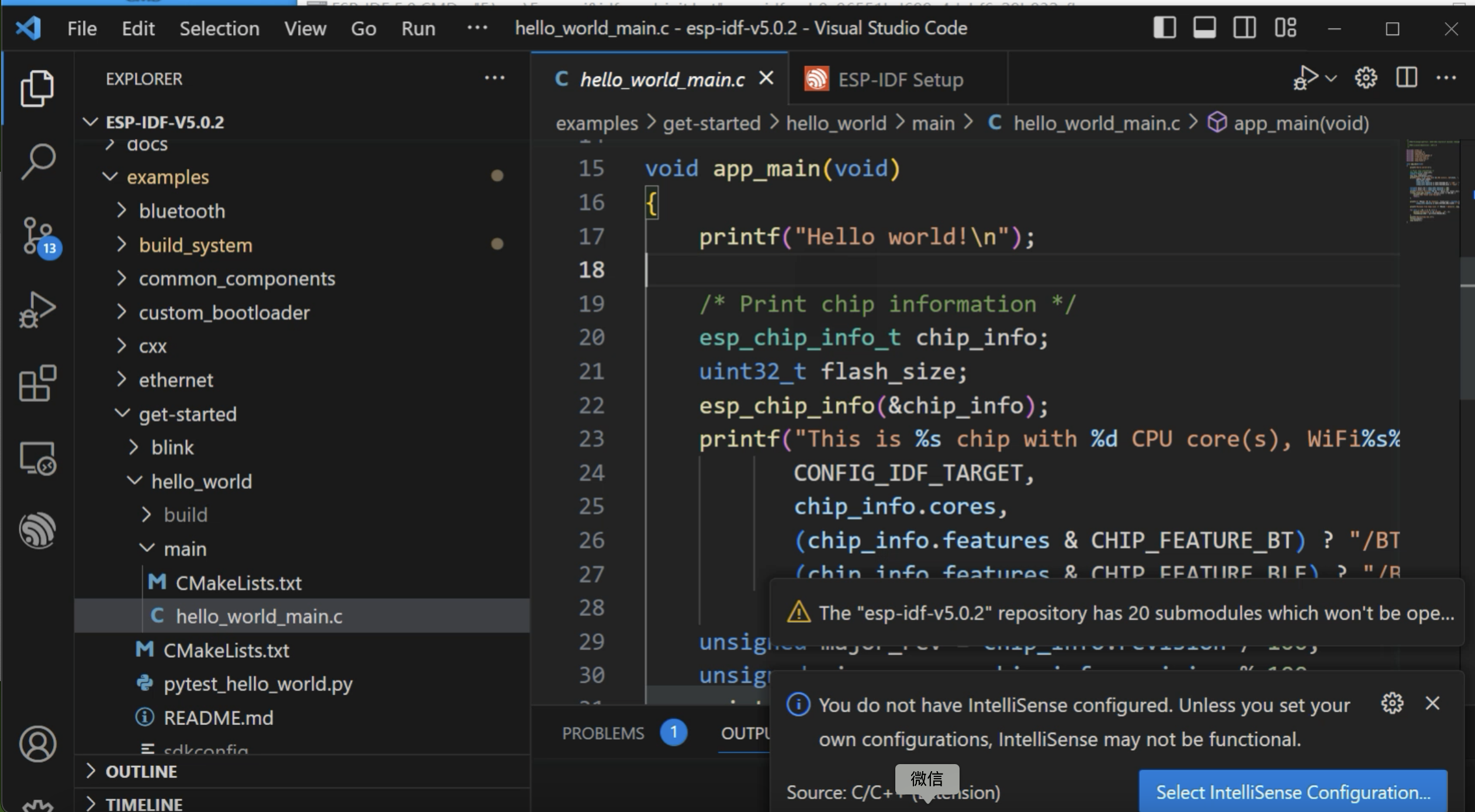This screenshot has height=812, width=1475.
Task: Open Remote Explorer icon in activity bar
Action: [x=37, y=457]
